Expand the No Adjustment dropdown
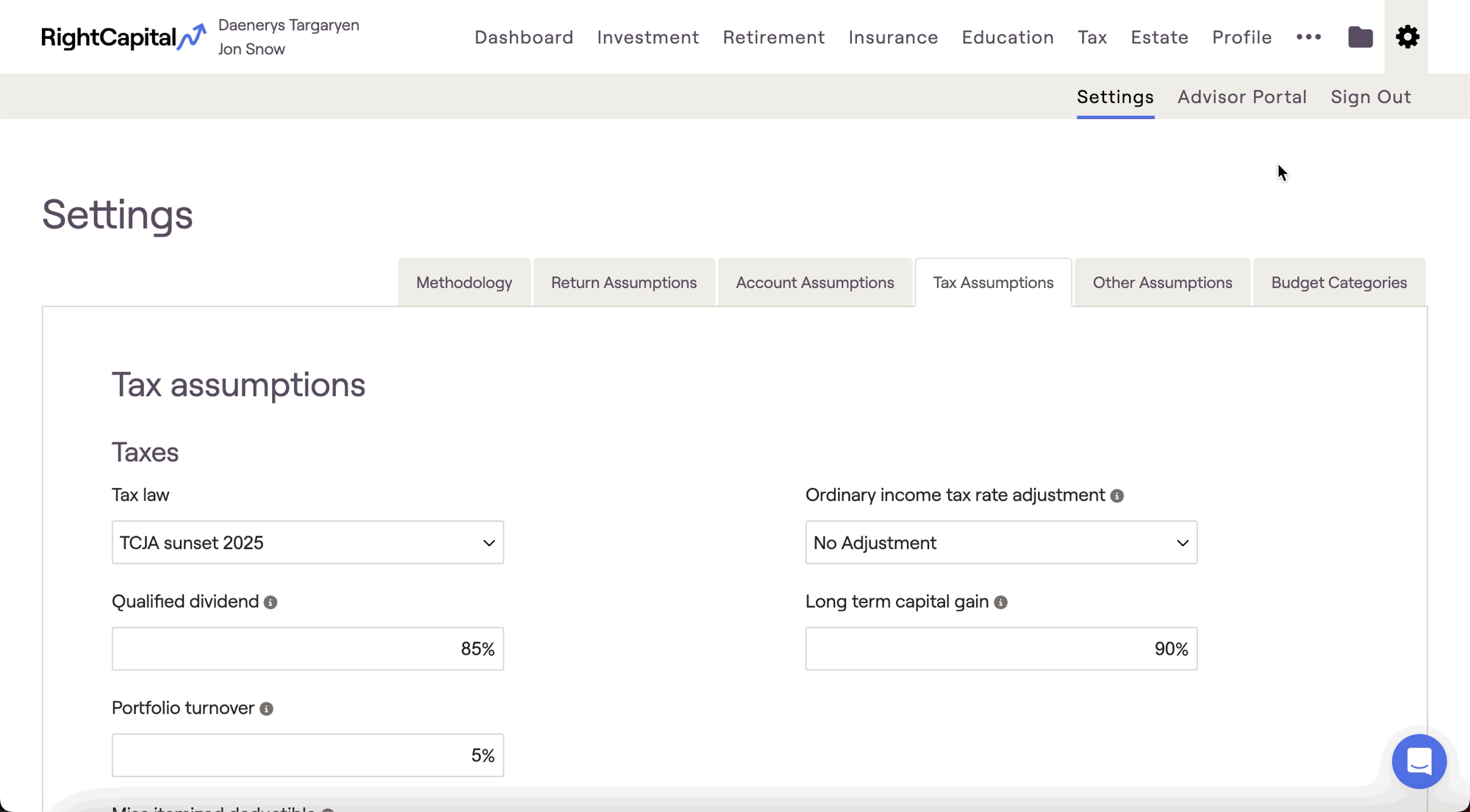Screen dimensions: 1470x812 coord(1001,542)
